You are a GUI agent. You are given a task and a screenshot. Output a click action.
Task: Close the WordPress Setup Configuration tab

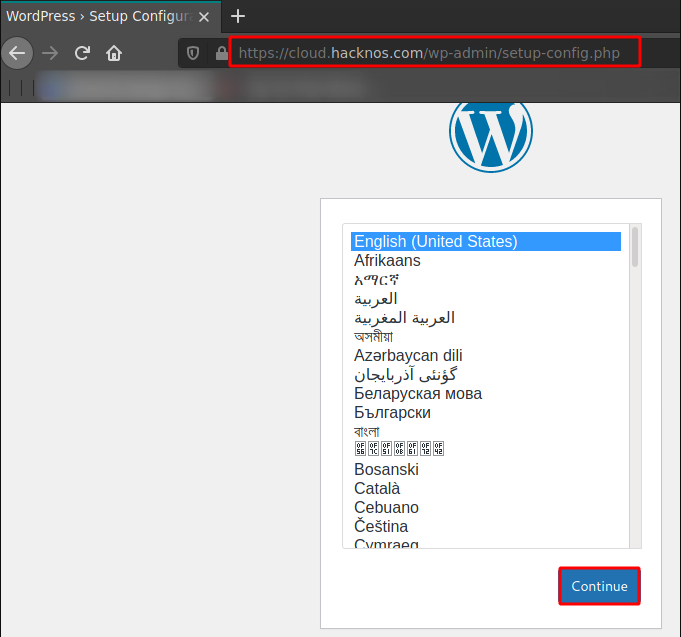point(204,17)
